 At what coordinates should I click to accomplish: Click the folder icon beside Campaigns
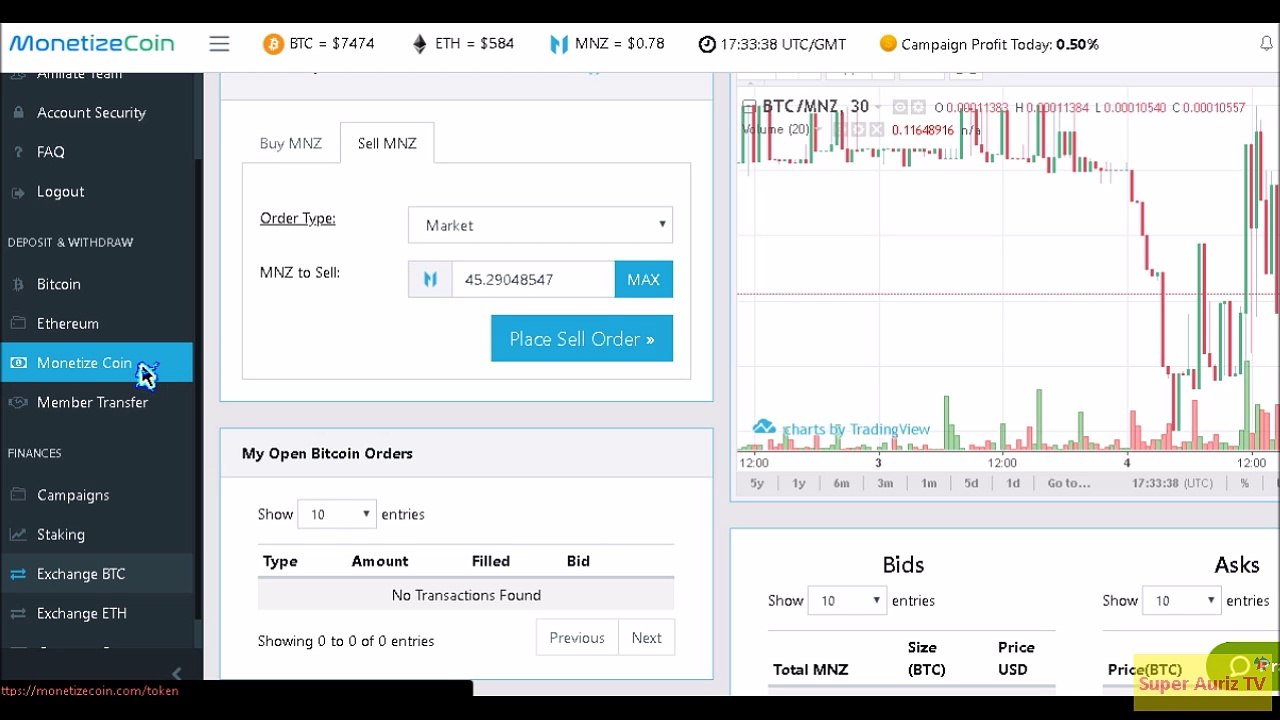click(18, 495)
